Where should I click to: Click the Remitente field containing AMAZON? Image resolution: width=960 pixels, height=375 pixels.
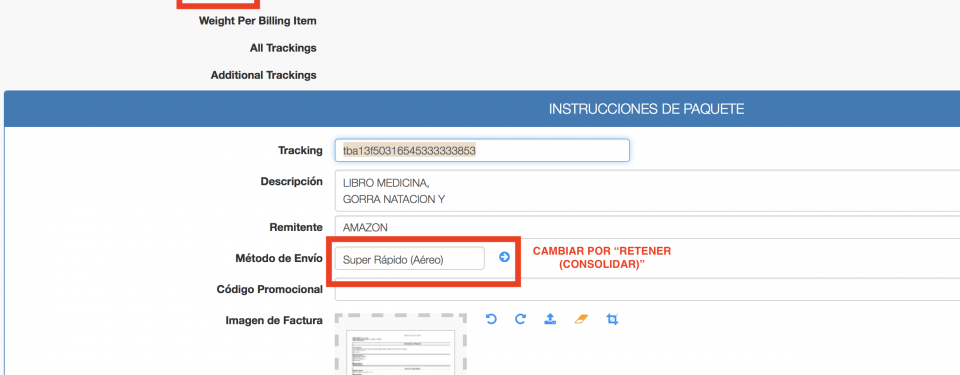point(647,227)
